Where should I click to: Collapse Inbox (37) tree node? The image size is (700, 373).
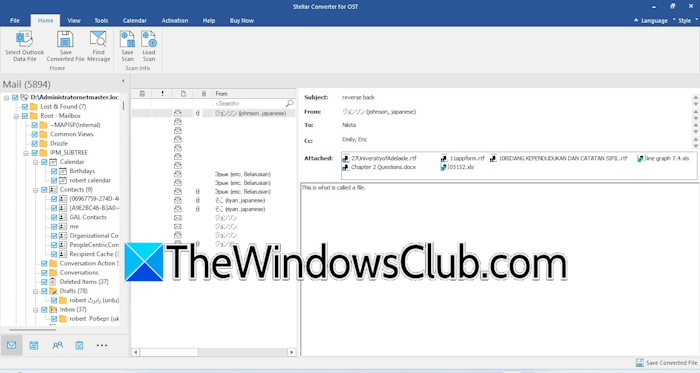point(36,310)
